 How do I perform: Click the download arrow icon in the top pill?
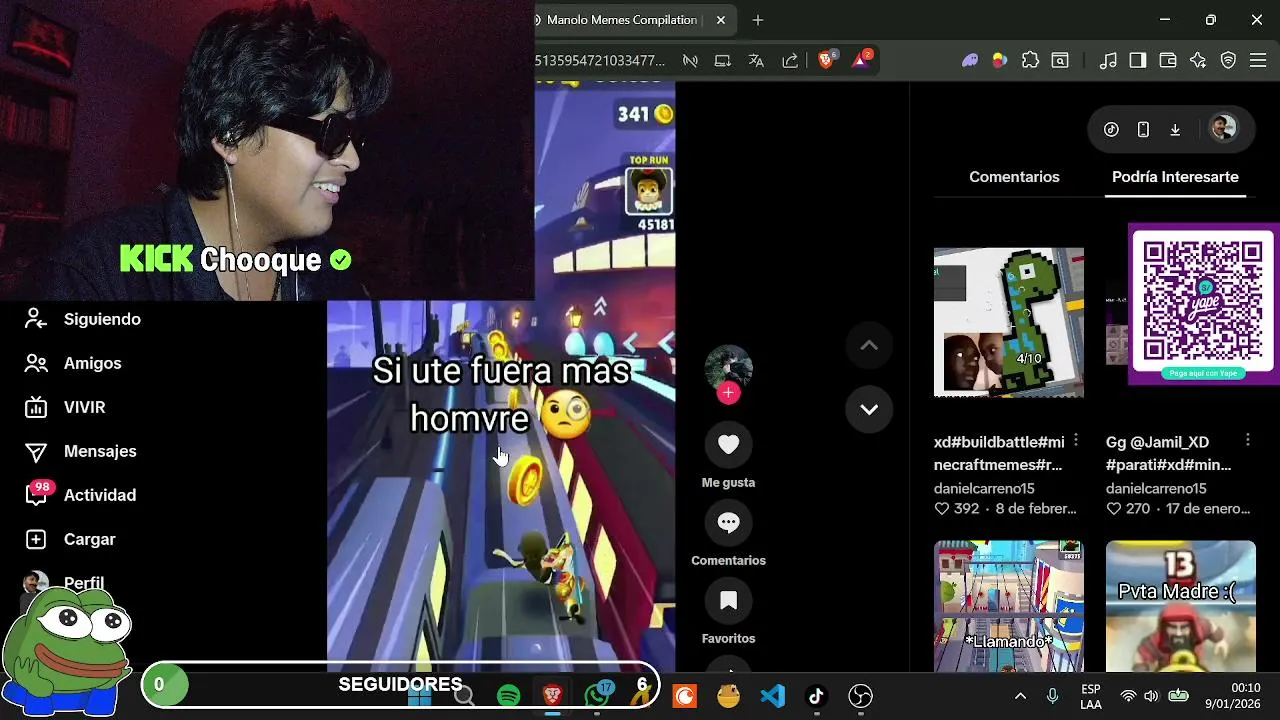click(x=1175, y=129)
